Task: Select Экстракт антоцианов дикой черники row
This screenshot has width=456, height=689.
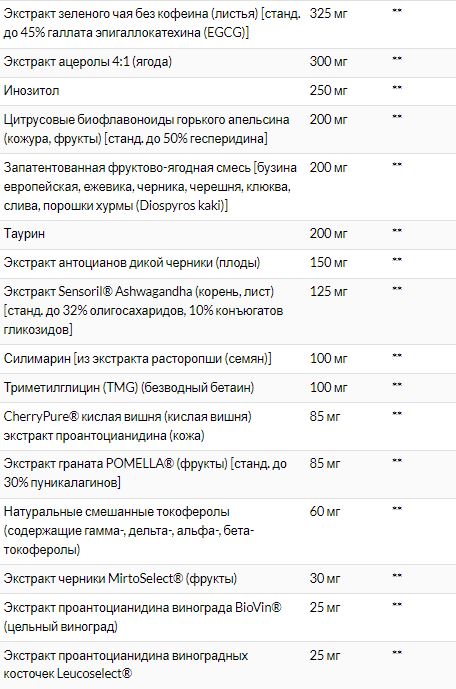Action: point(228,263)
